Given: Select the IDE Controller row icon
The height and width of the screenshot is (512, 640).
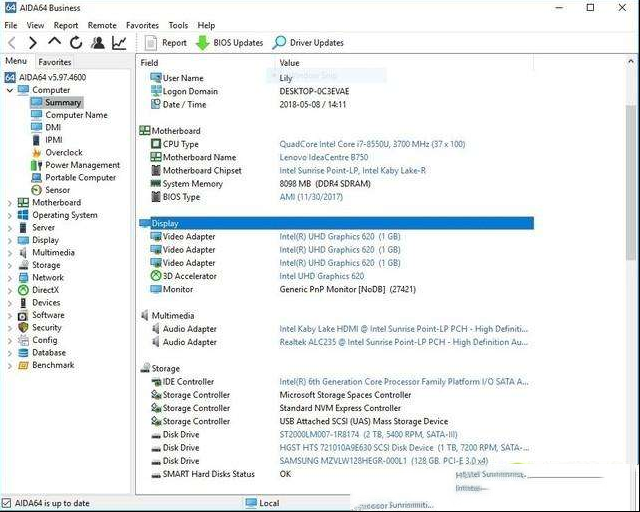Looking at the screenshot, I should pyautogui.click(x=156, y=382).
